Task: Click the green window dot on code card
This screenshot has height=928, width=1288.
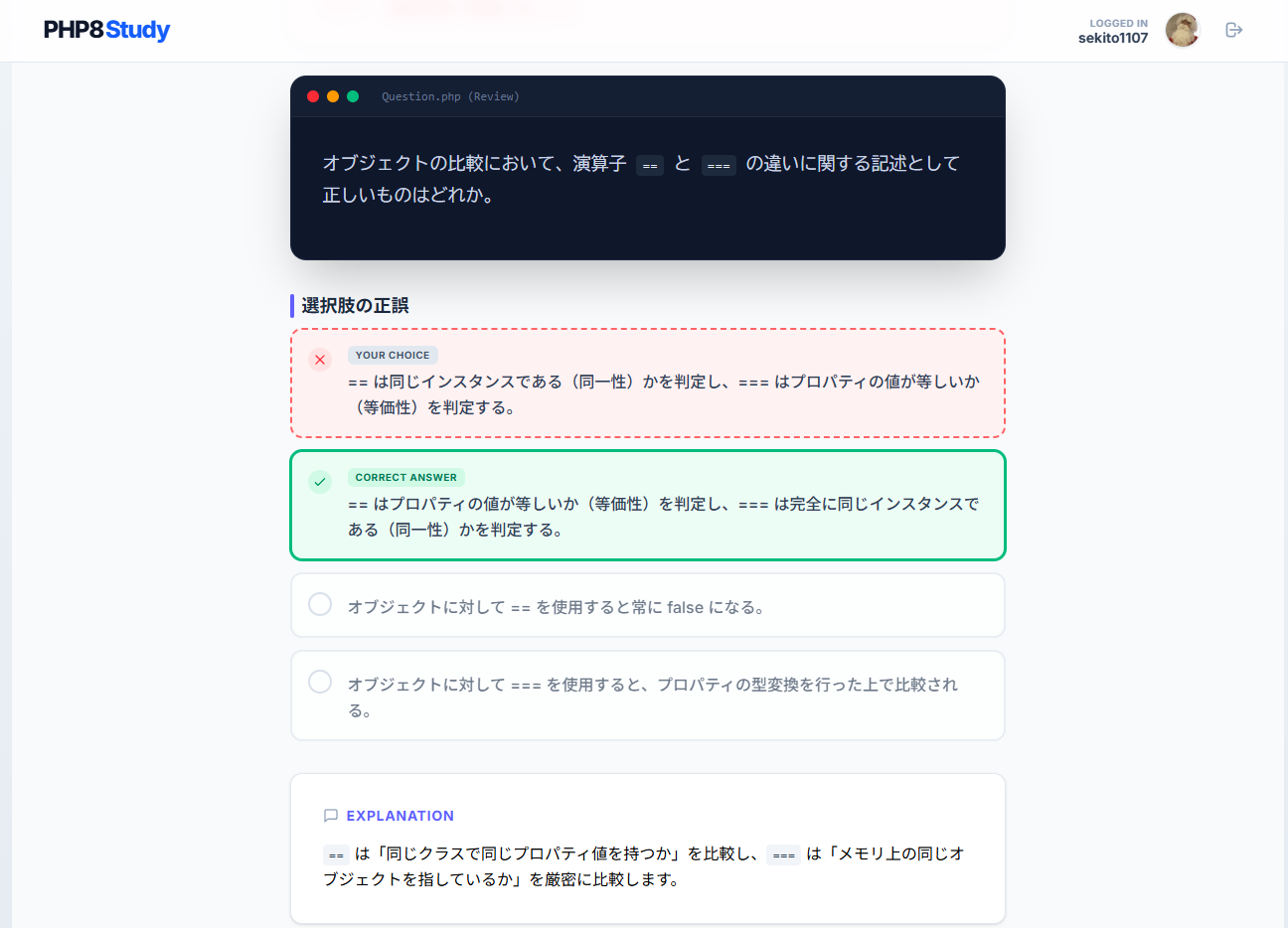Action: 353,96
